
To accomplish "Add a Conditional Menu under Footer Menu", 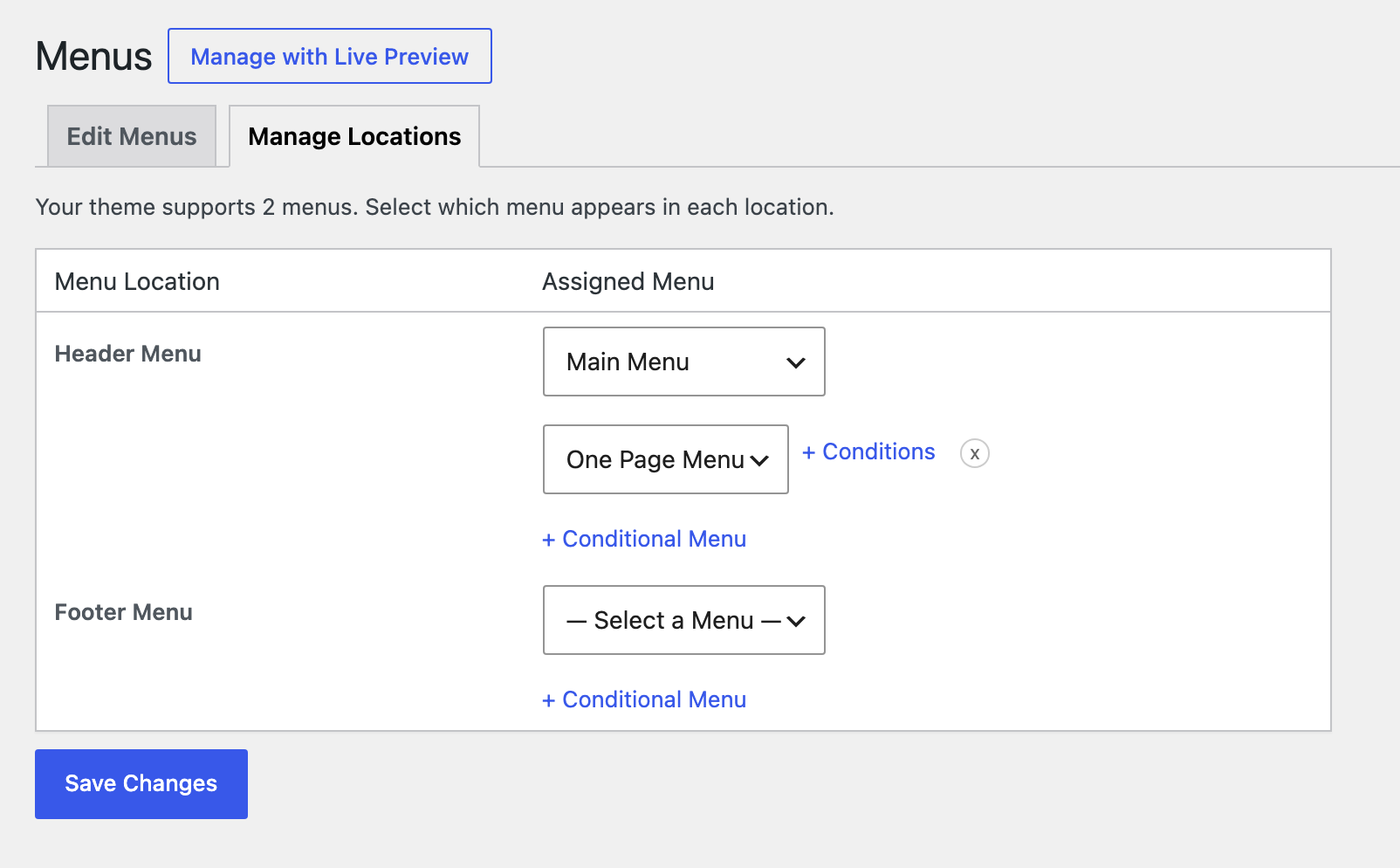I will 644,699.
